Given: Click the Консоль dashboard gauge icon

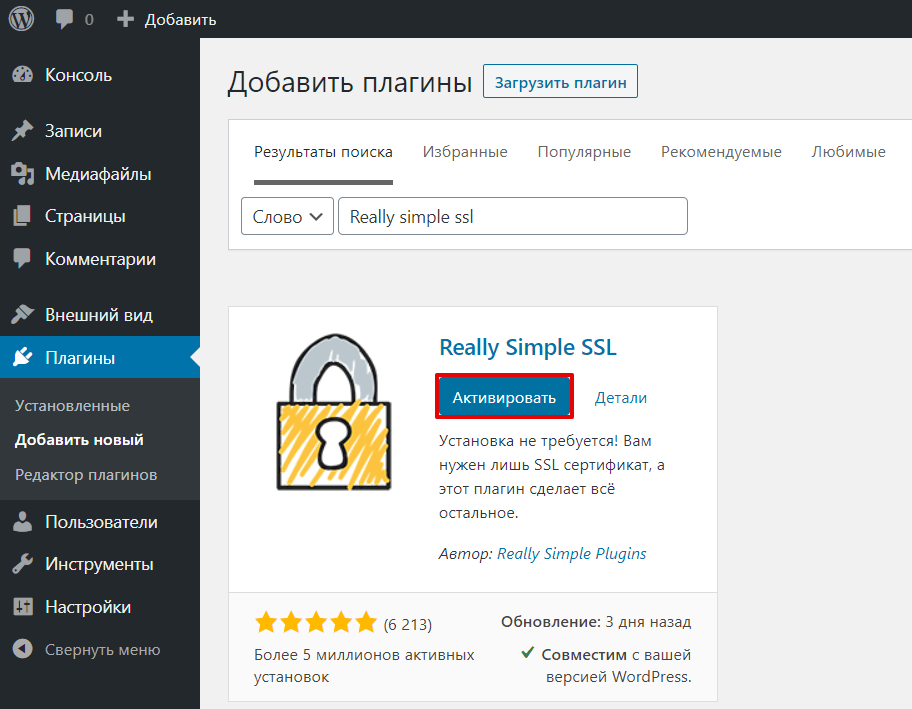Looking at the screenshot, I should point(23,75).
